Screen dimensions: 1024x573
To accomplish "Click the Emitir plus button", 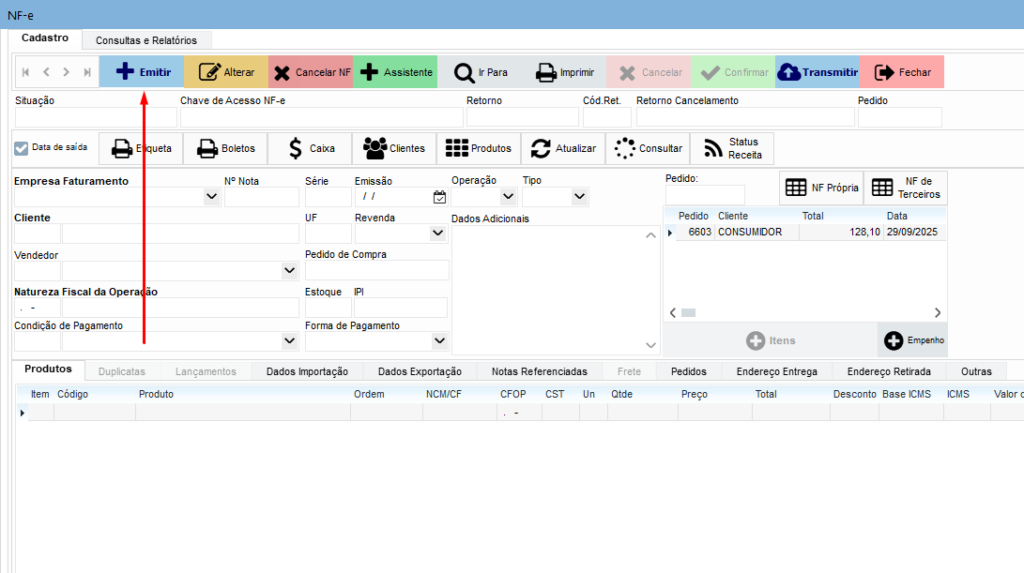I will coord(142,72).
